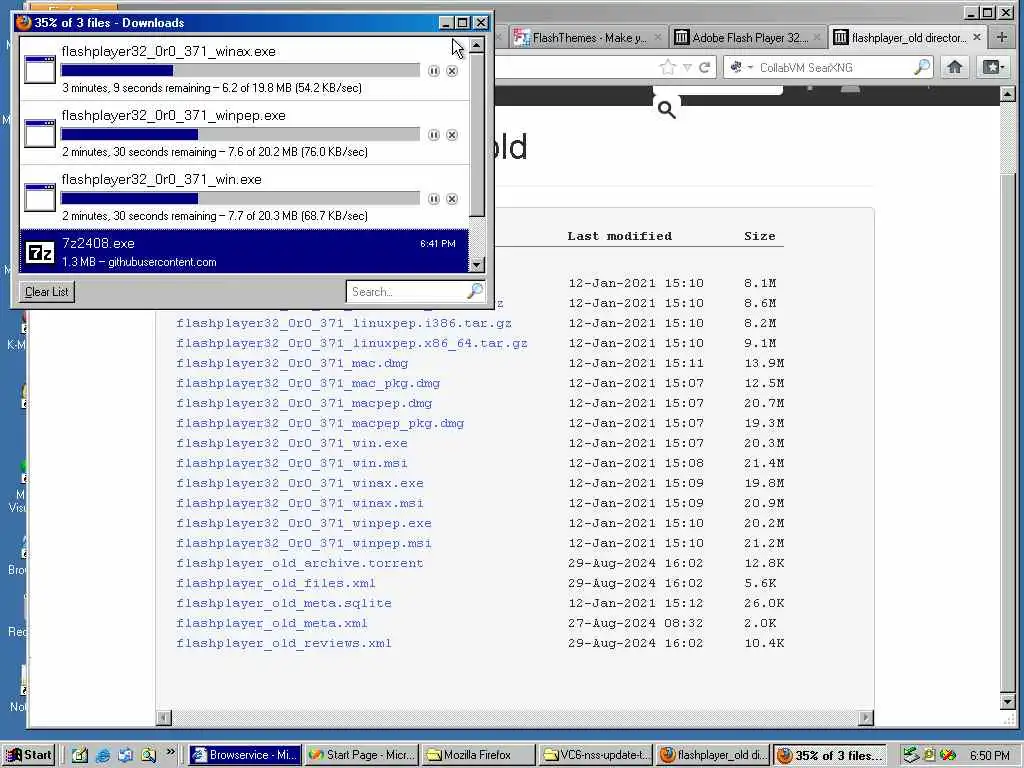This screenshot has width=1024, height=768.
Task: Cancel the flashplayer32_0r0_371_win.exe download
Action: point(452,199)
